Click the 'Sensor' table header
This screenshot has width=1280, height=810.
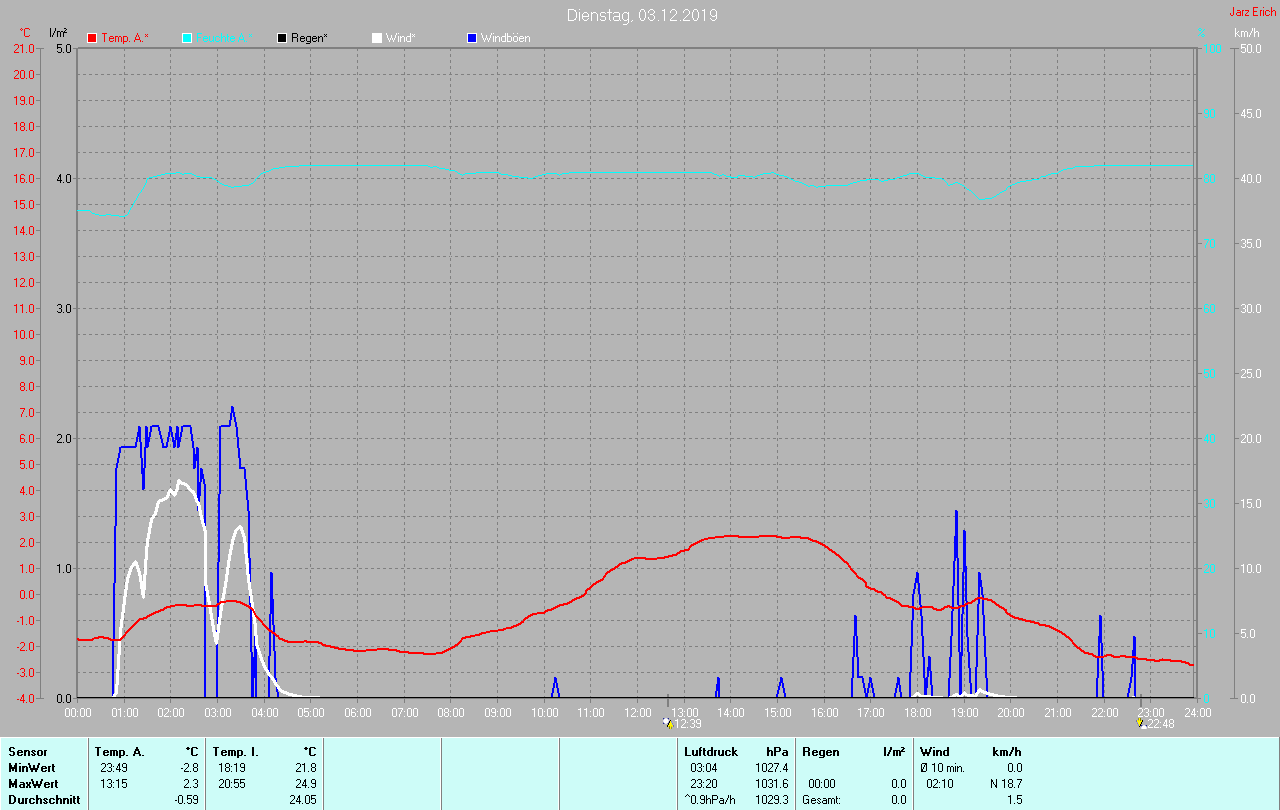[27, 752]
